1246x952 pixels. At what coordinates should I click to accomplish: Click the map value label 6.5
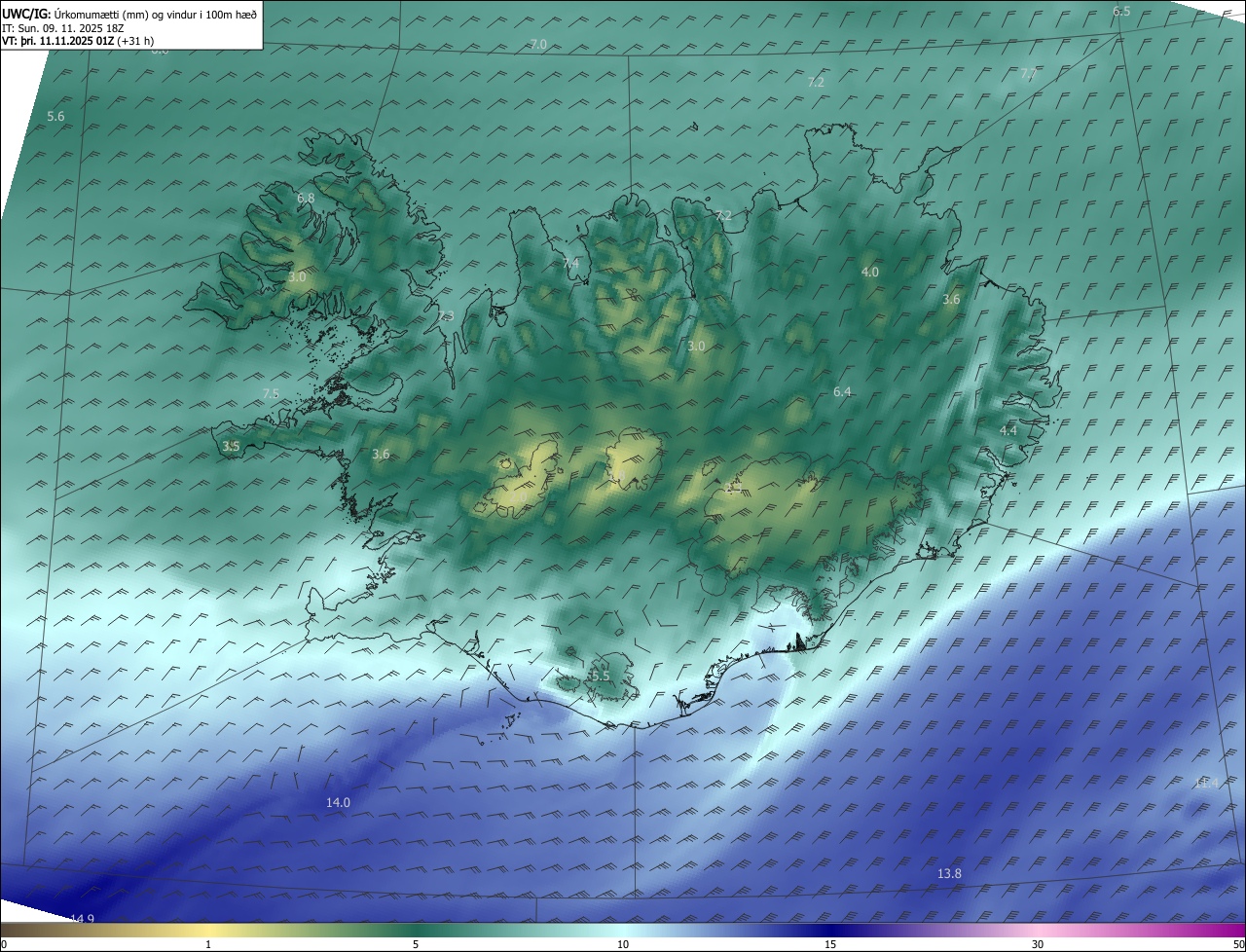pyautogui.click(x=1121, y=11)
